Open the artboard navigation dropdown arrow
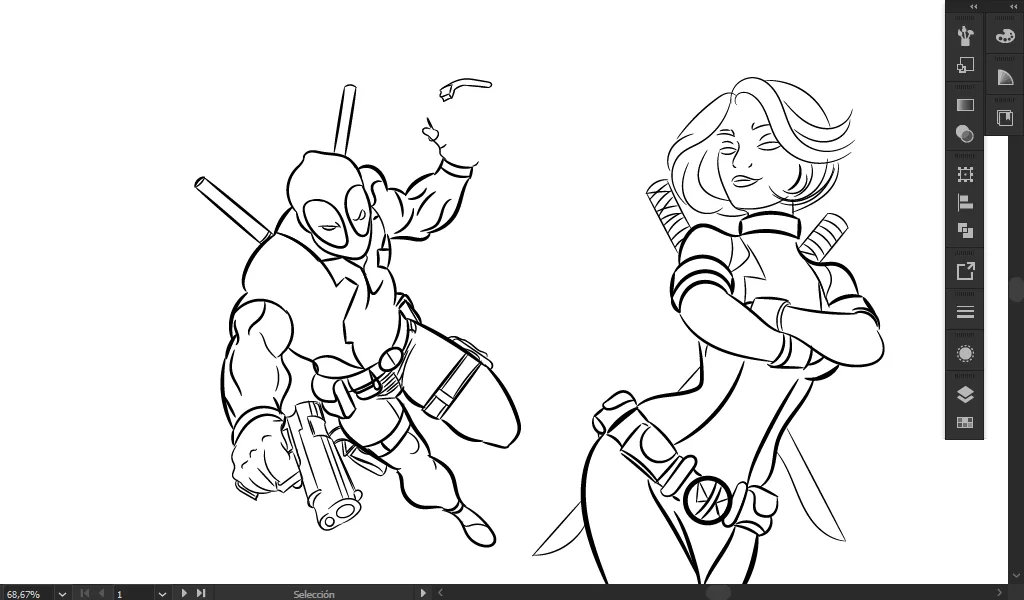Image resolution: width=1024 pixels, height=600 pixels. click(162, 594)
